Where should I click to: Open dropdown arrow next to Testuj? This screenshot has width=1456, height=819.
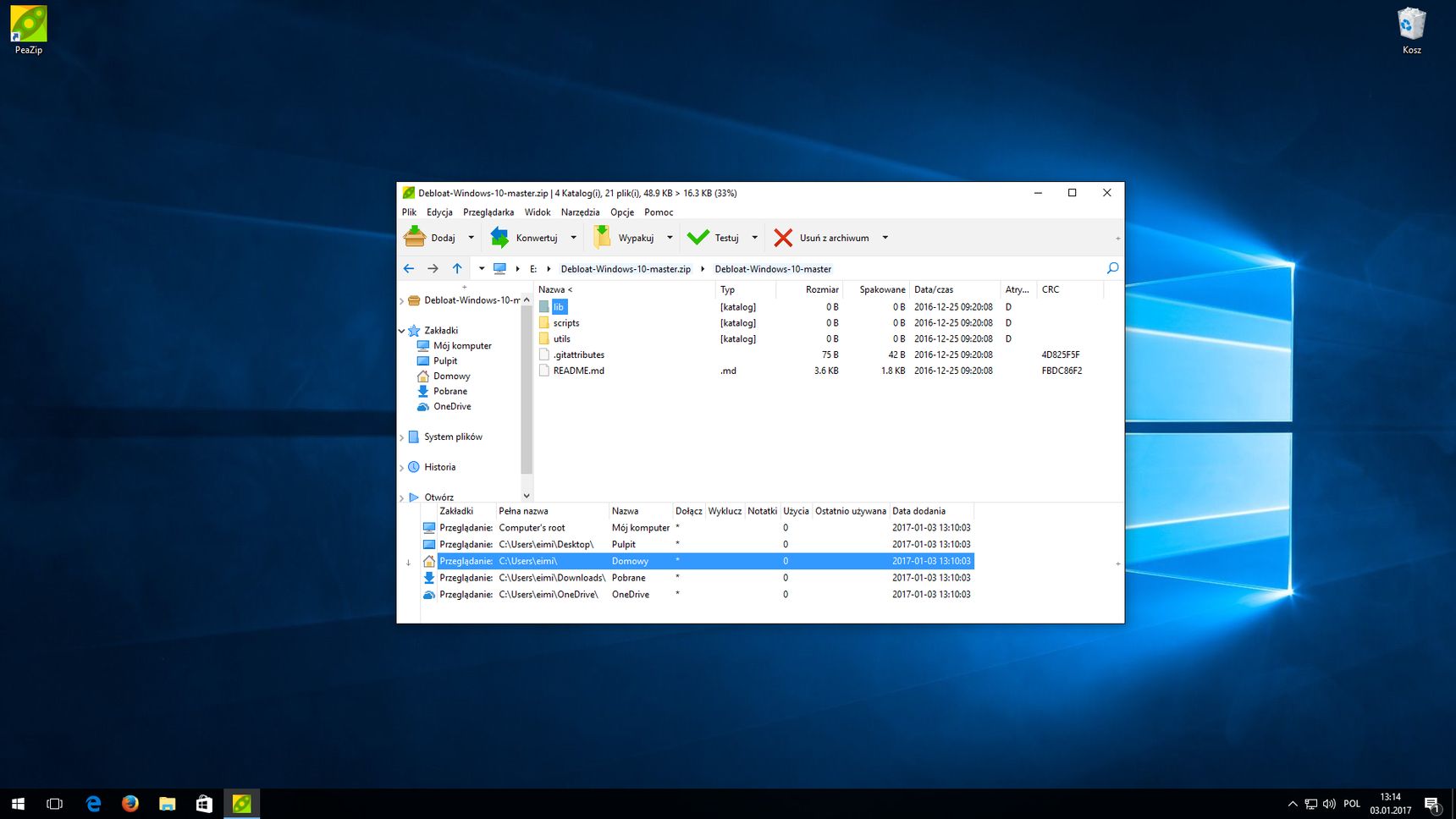point(754,238)
